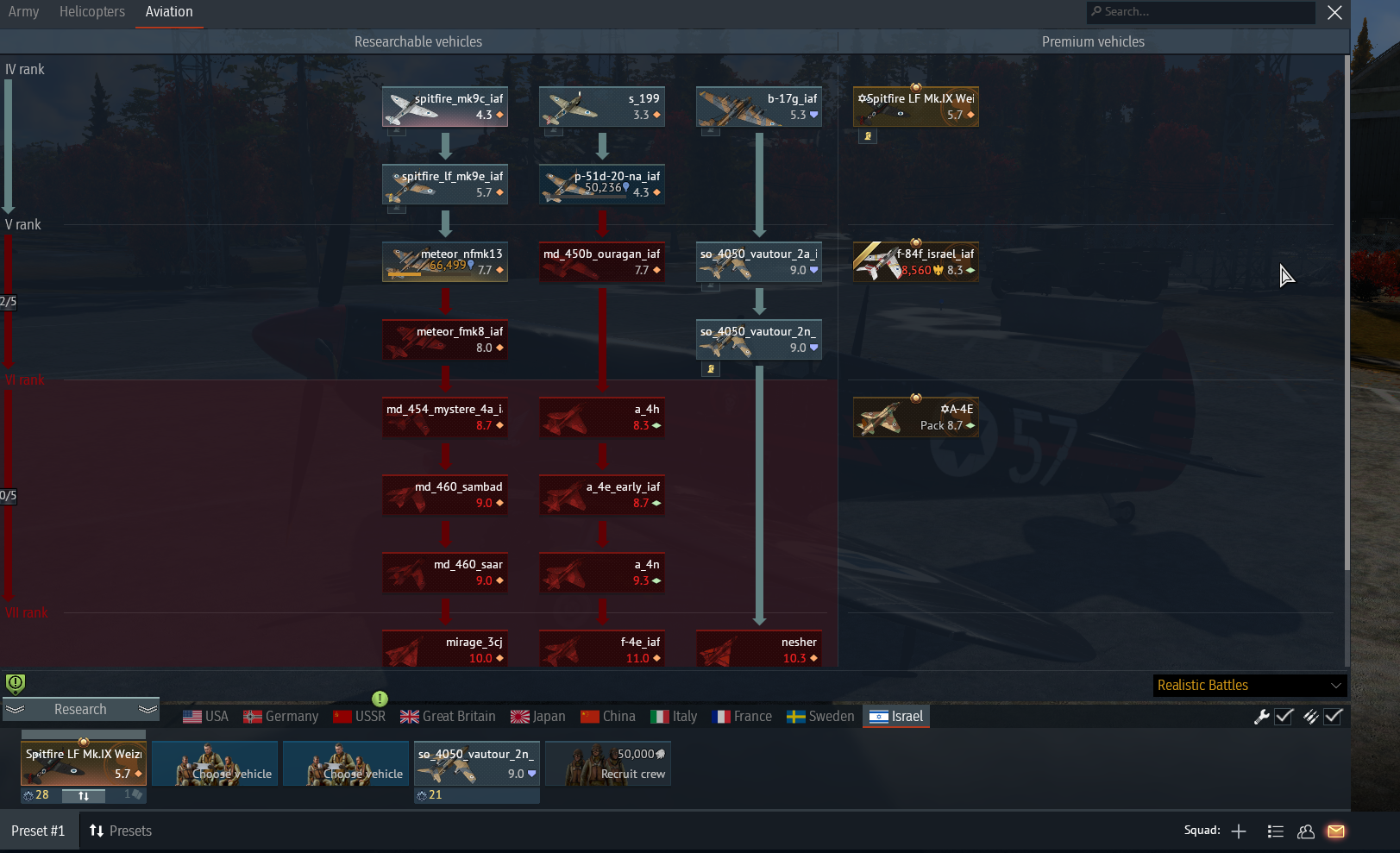Open the orange mail envelope icon
Viewport: 1400px width, 853px height.
1336,831
